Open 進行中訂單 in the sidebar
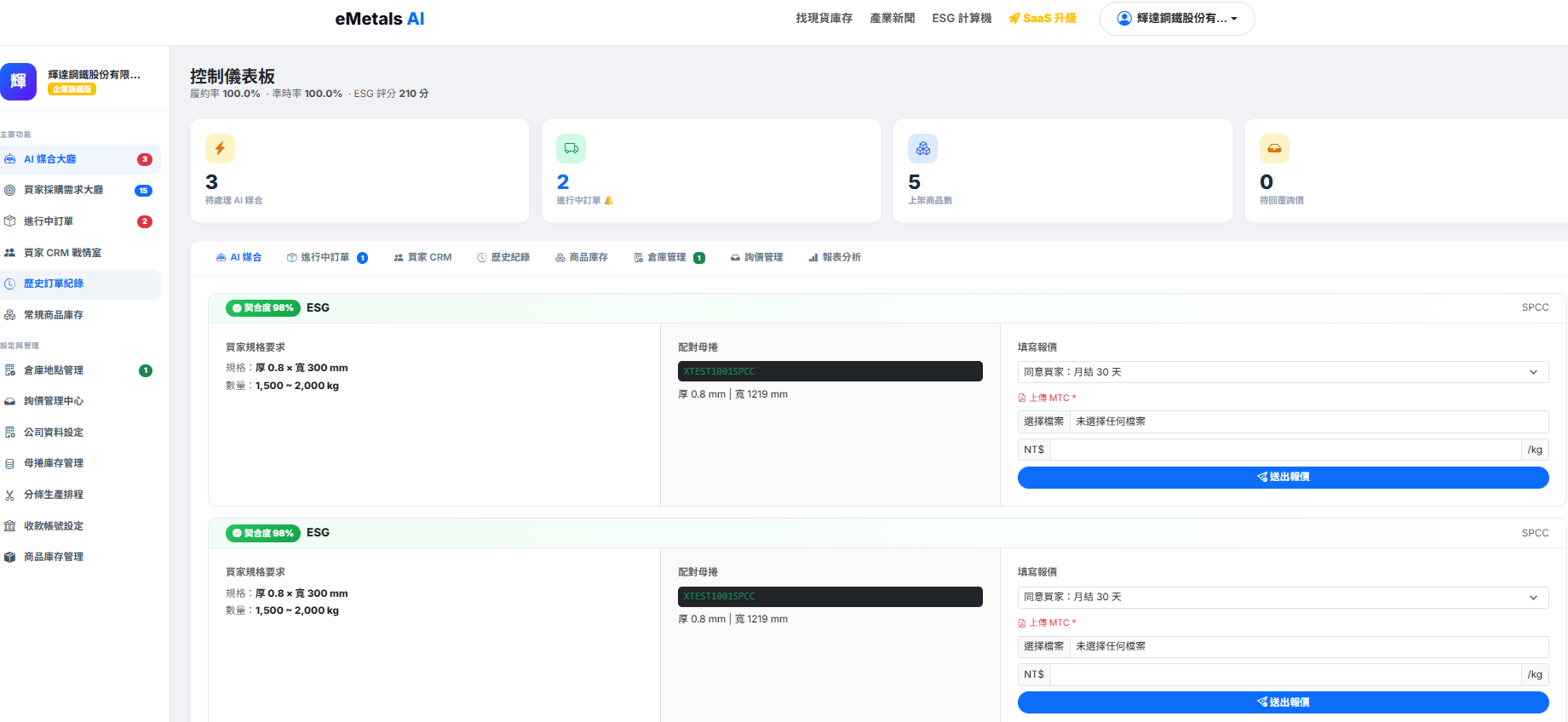The width and height of the screenshot is (1568, 722). pyautogui.click(x=78, y=221)
